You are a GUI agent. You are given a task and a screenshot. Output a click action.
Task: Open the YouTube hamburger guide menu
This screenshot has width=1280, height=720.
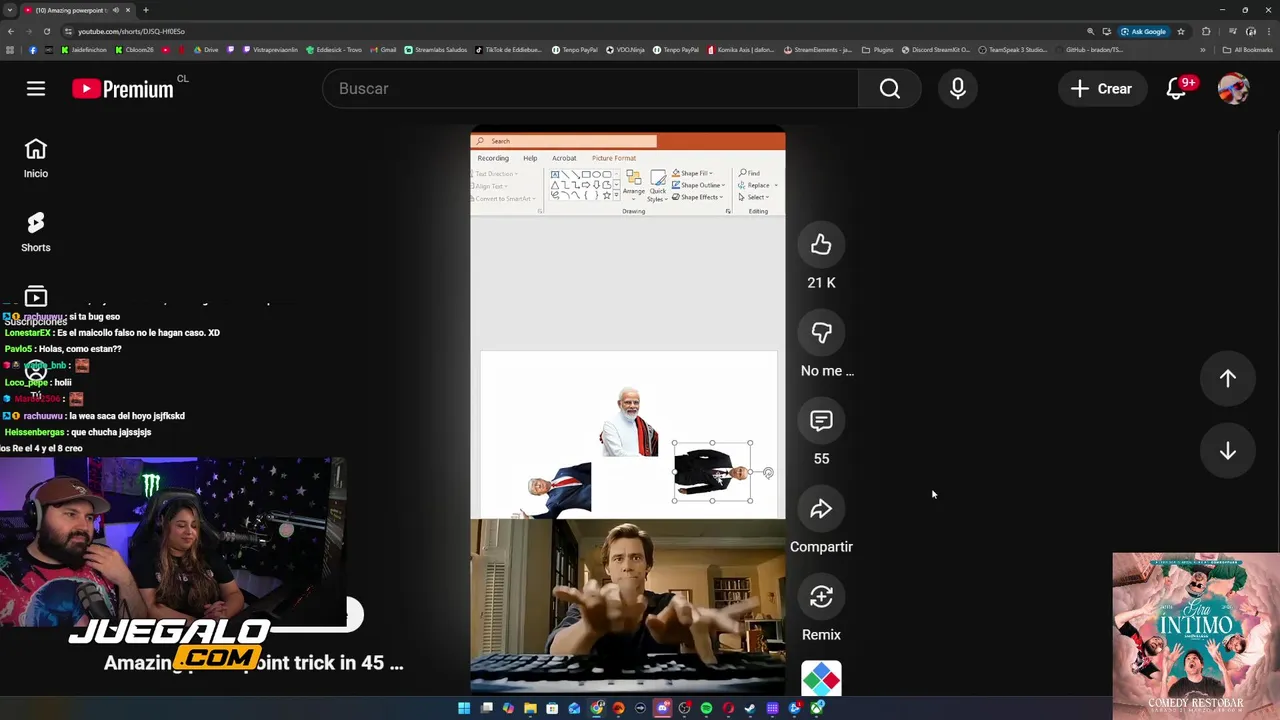pyautogui.click(x=36, y=89)
